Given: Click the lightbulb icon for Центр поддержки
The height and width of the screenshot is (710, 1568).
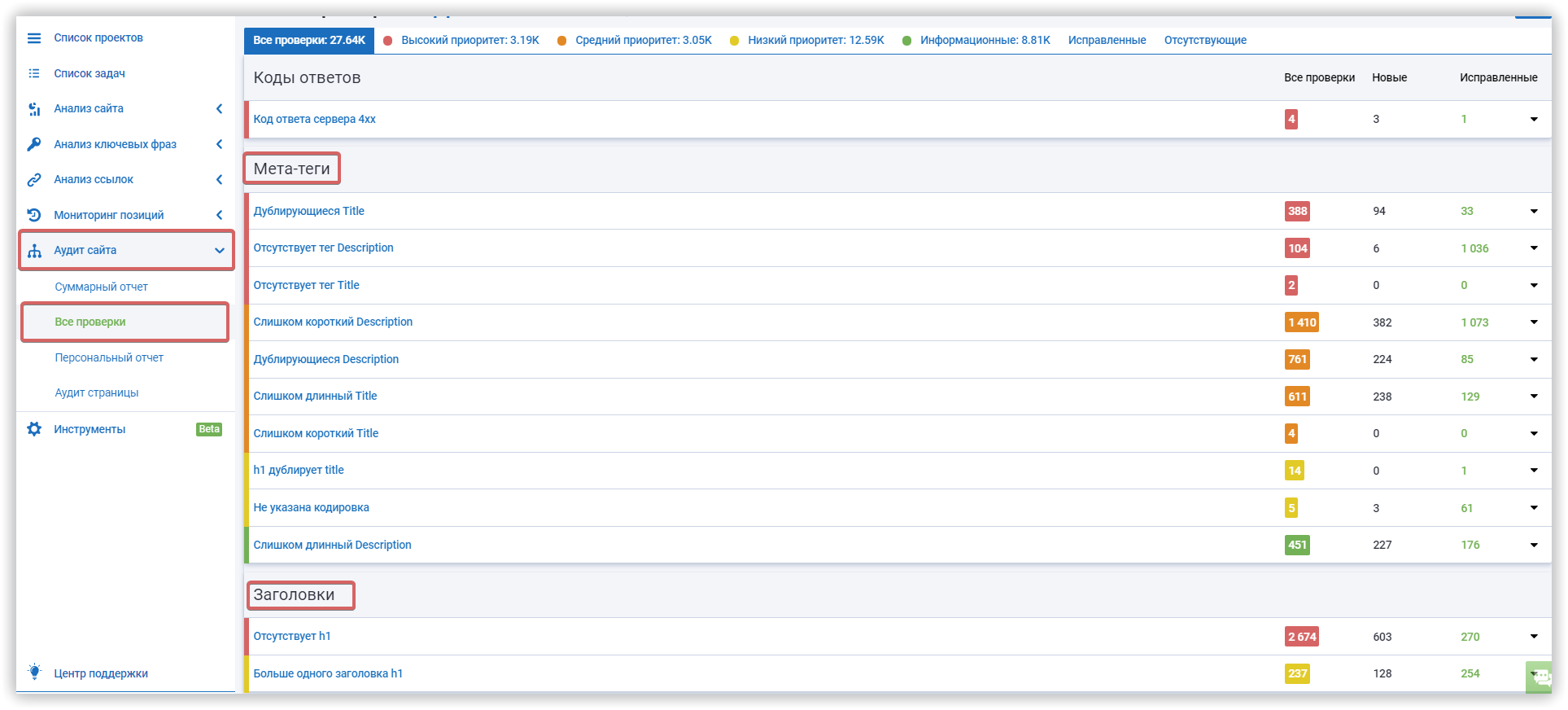Looking at the screenshot, I should click(x=34, y=673).
